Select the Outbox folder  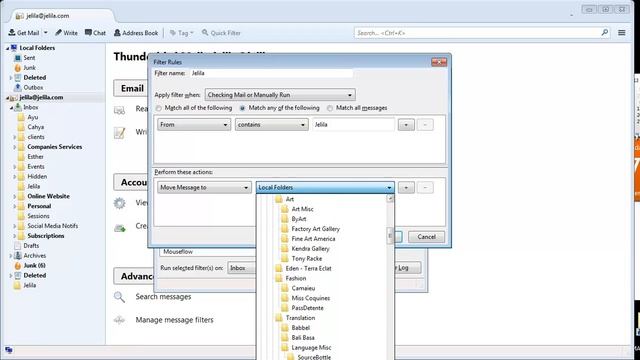tap(33, 87)
